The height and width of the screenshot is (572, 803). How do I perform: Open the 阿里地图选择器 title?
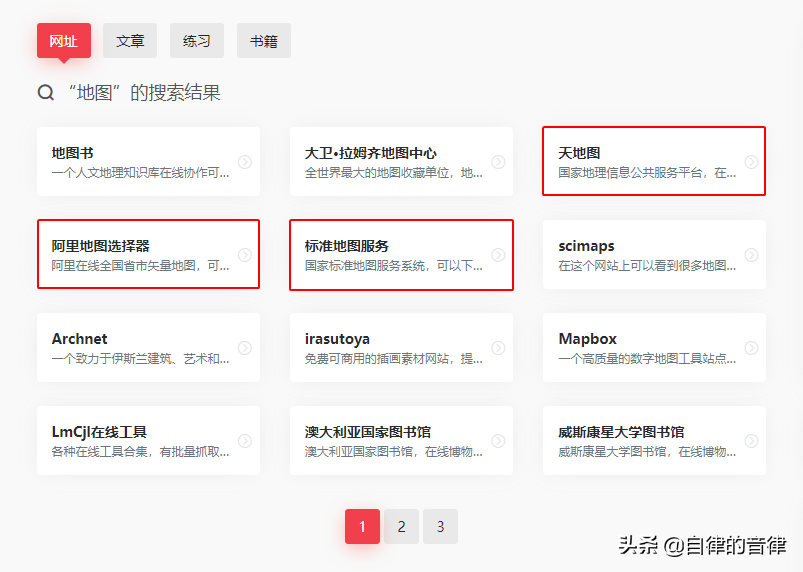pos(100,246)
